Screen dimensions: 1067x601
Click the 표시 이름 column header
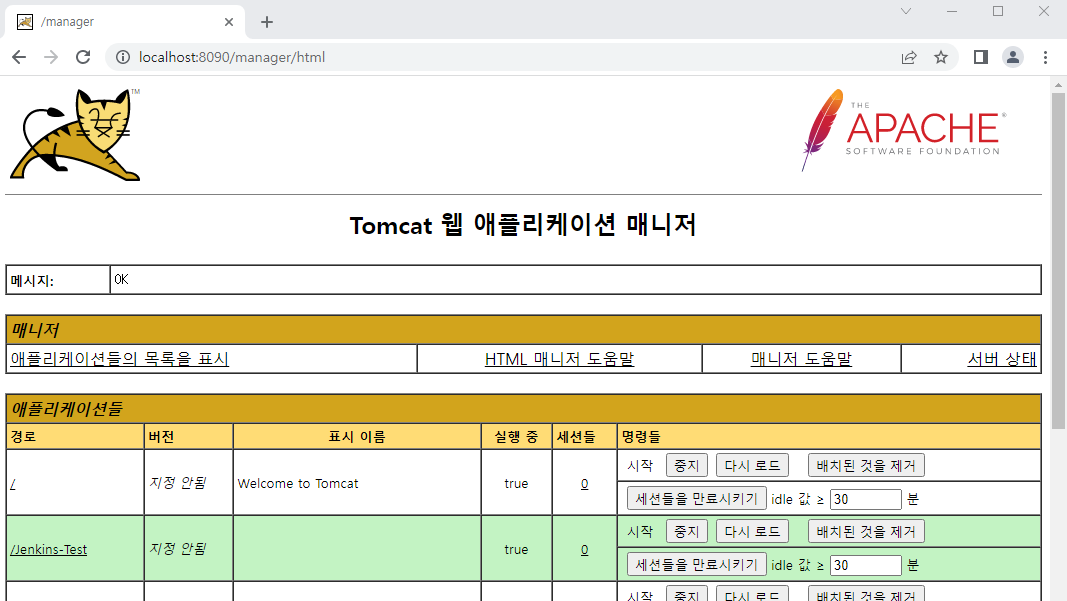pyautogui.click(x=357, y=437)
